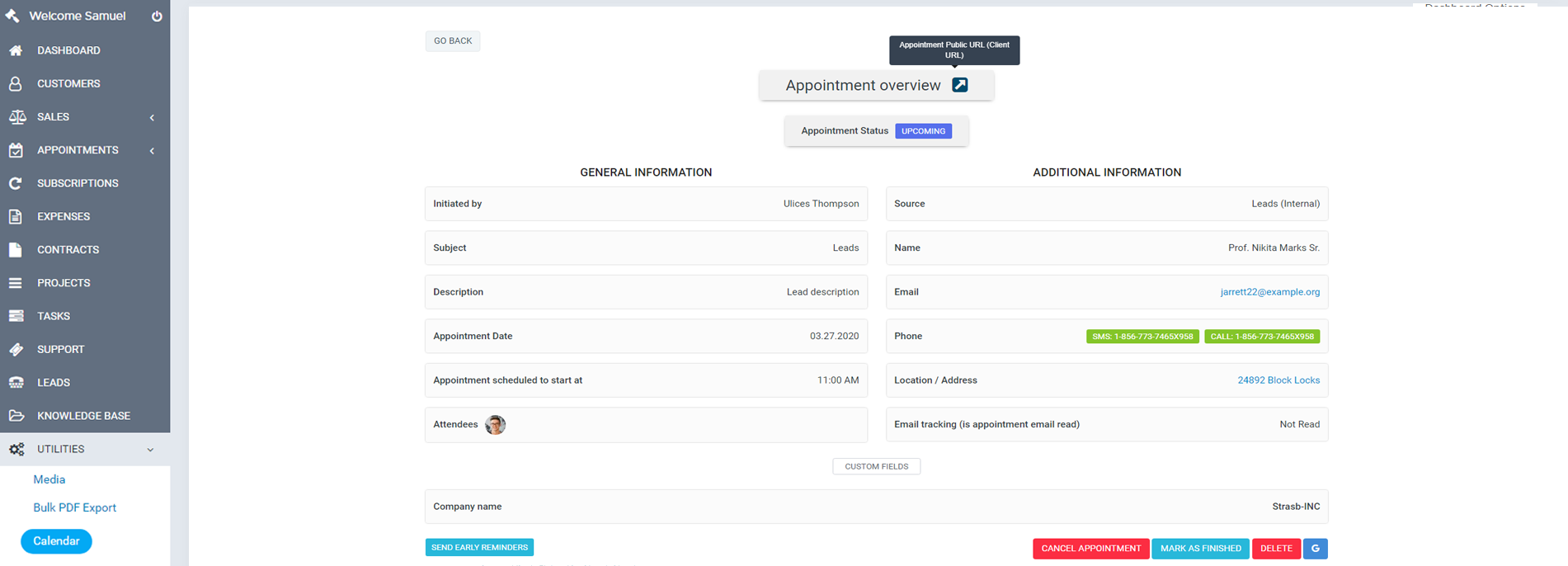Click the Knowledge Base folder icon
This screenshot has width=1568, height=566.
(x=16, y=416)
